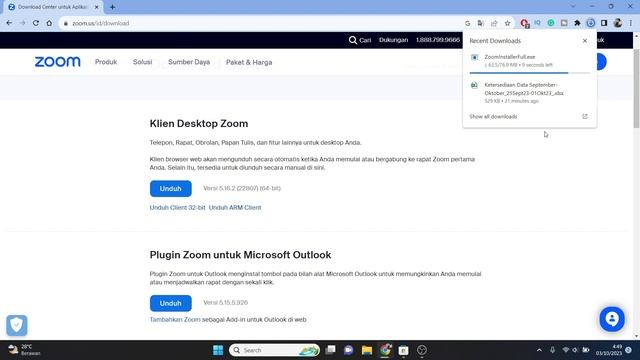Click the address bar URL
This screenshot has height=360, width=640.
(101, 23)
